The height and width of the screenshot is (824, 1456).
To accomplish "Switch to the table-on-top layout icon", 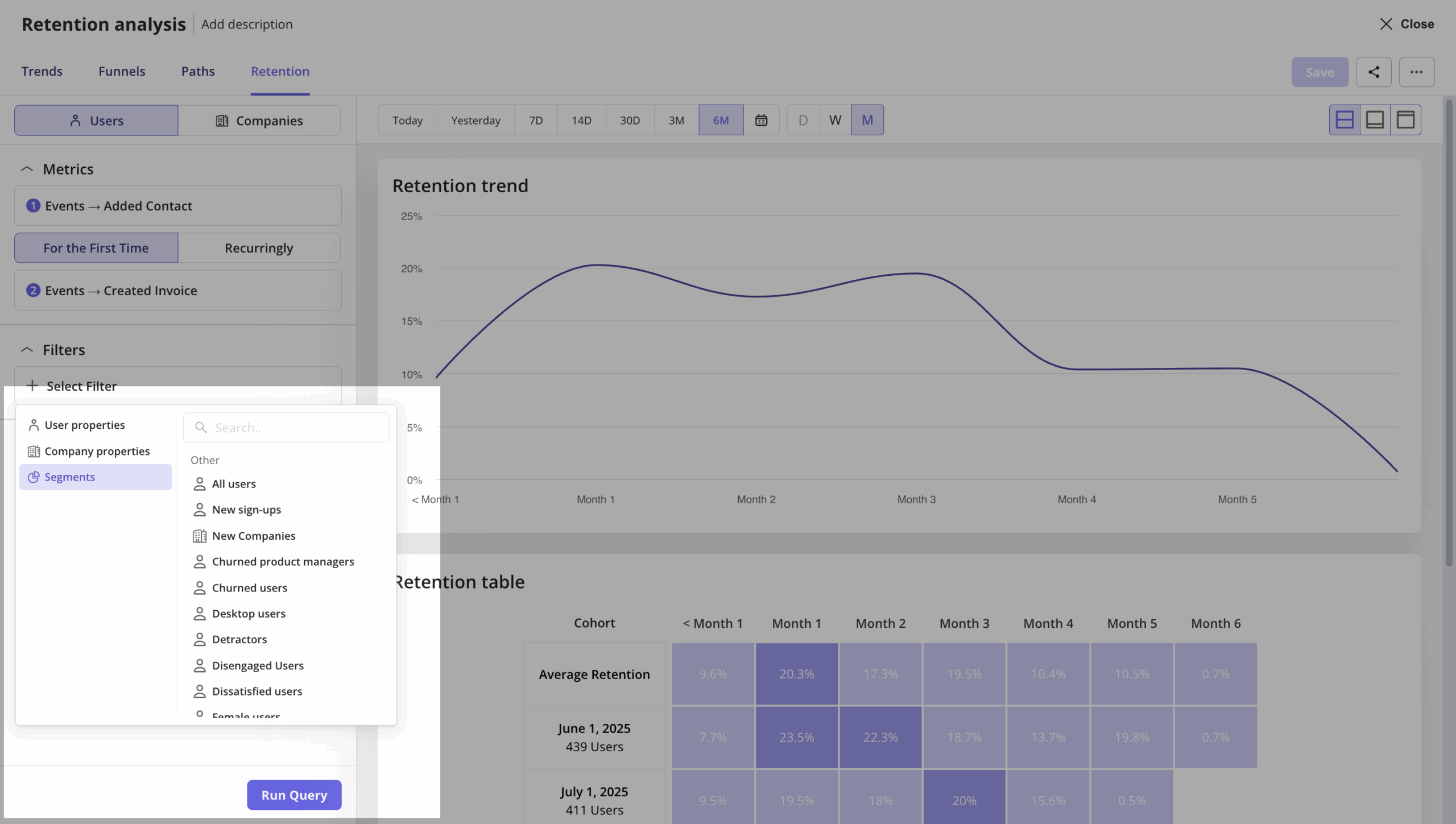I will point(1407,120).
